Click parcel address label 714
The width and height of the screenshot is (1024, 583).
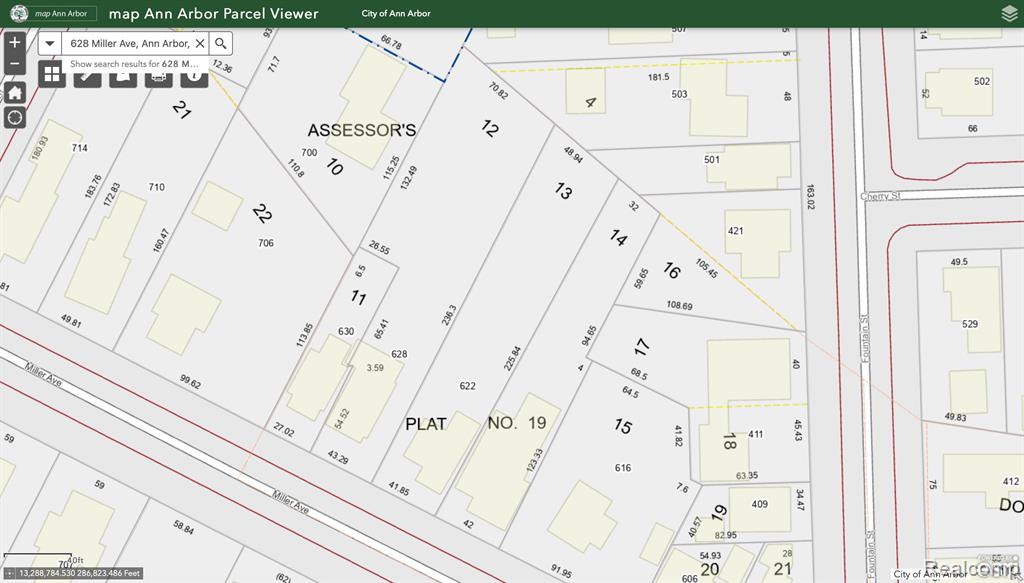pyautogui.click(x=80, y=148)
